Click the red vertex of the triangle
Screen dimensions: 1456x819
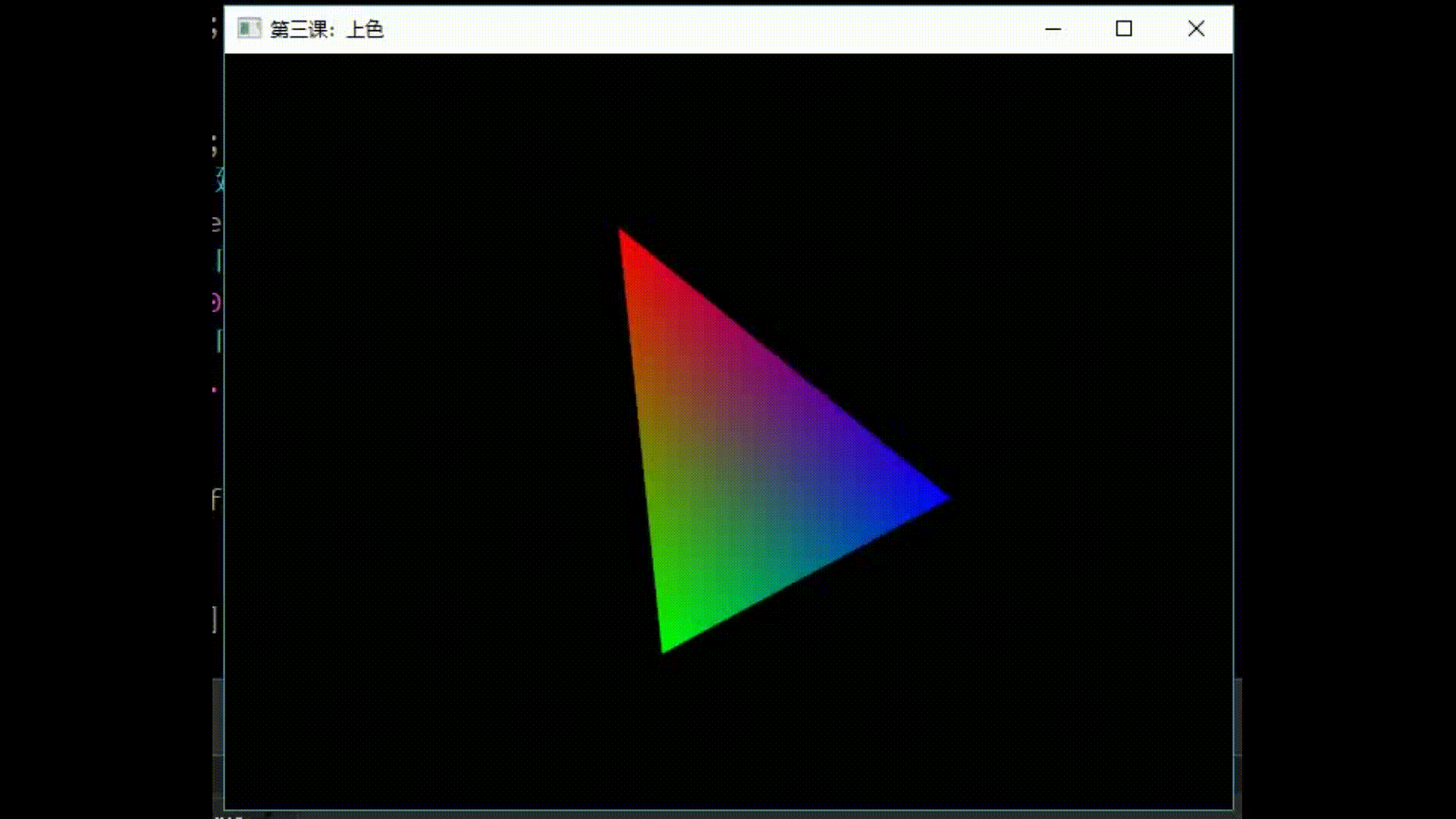pos(623,239)
